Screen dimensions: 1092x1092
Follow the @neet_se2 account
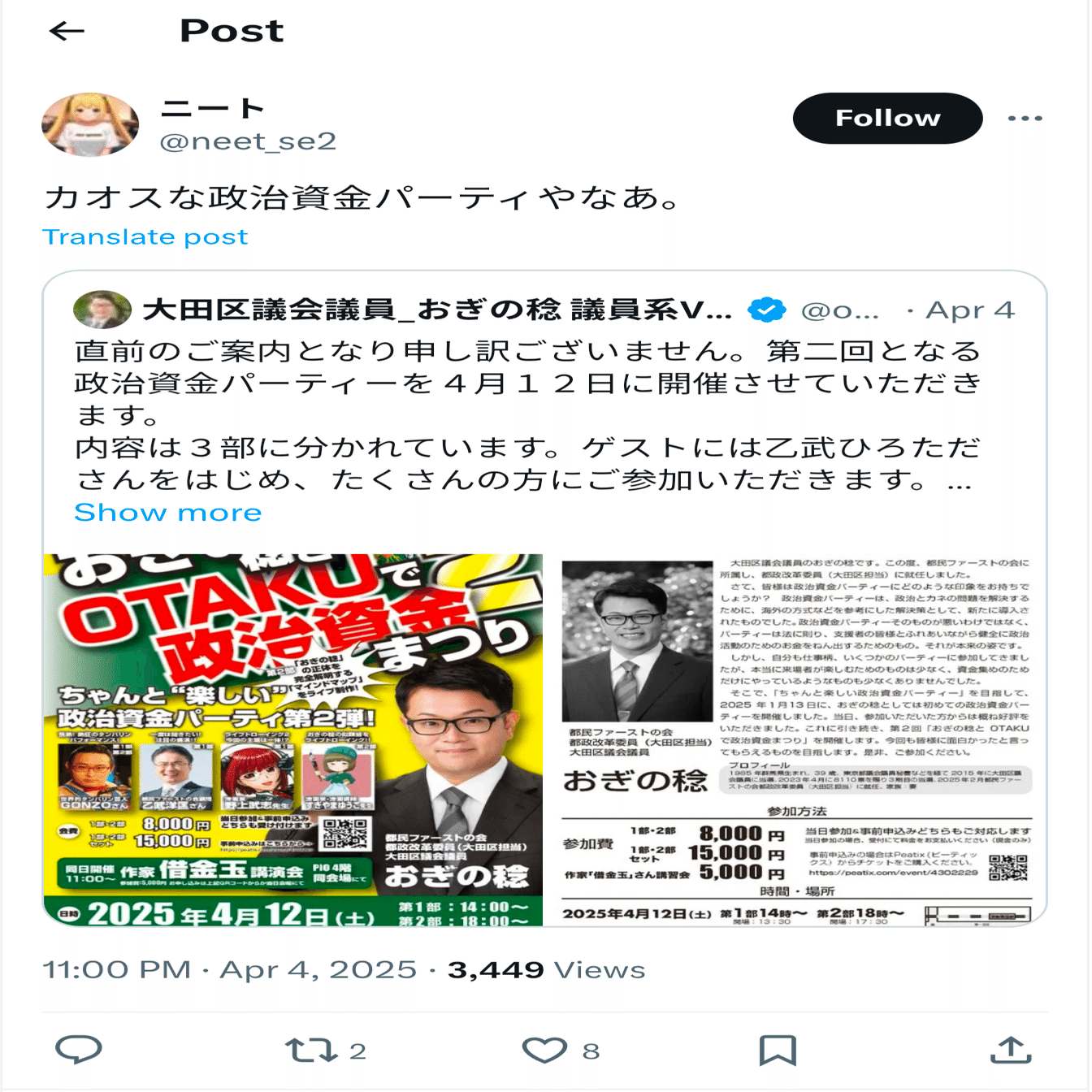click(887, 119)
